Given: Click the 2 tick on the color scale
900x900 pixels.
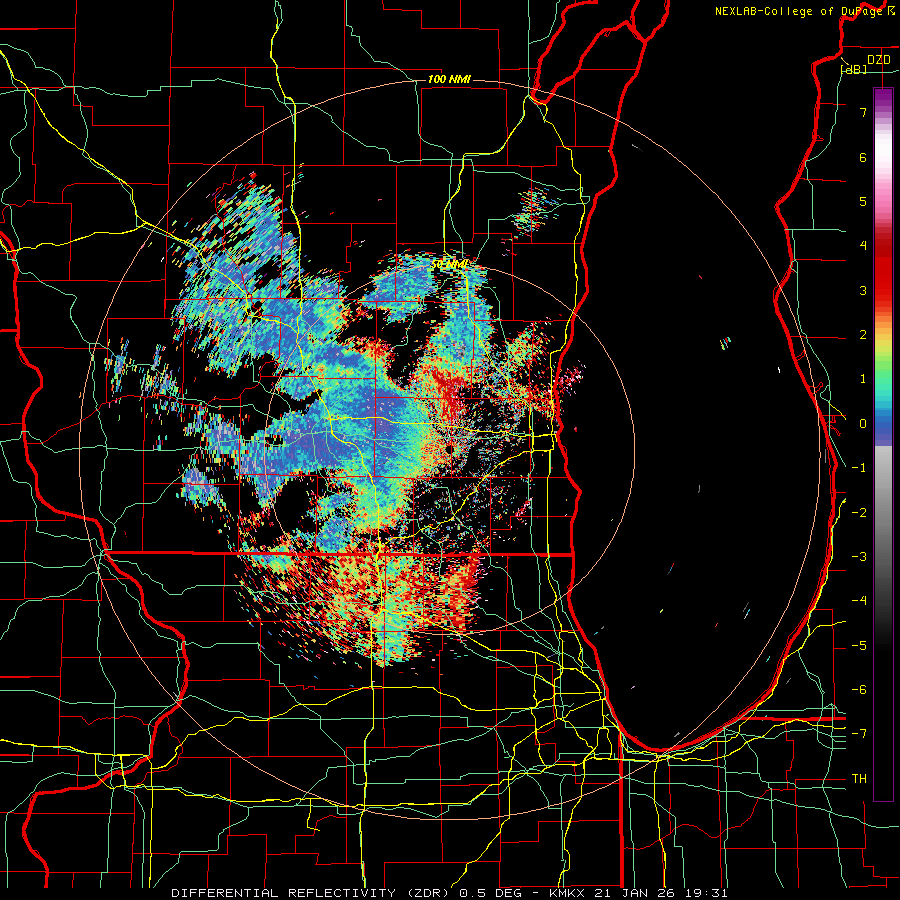Looking at the screenshot, I should click(863, 335).
